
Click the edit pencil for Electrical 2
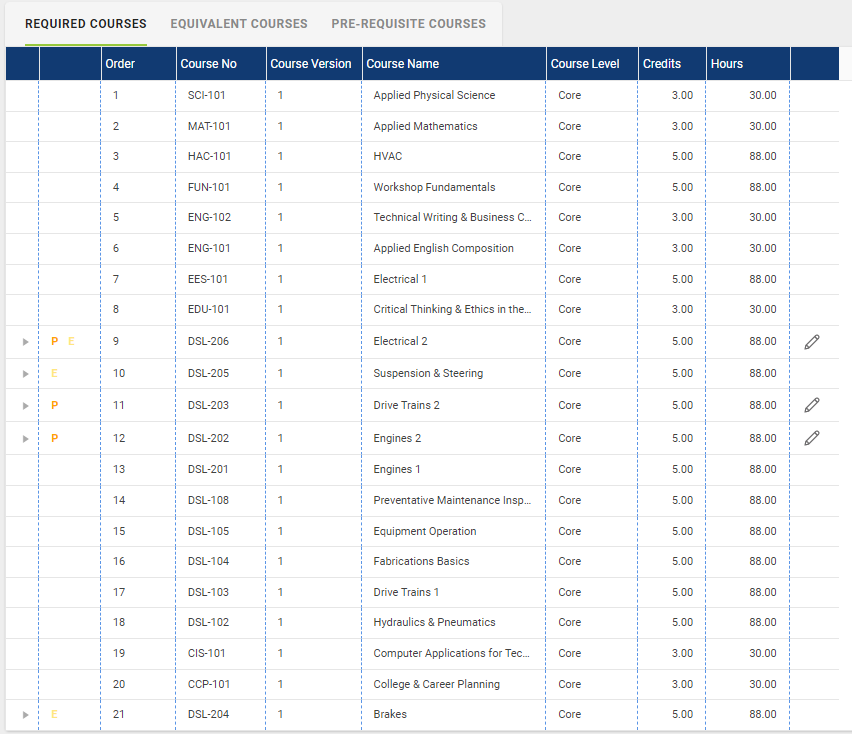coord(812,342)
